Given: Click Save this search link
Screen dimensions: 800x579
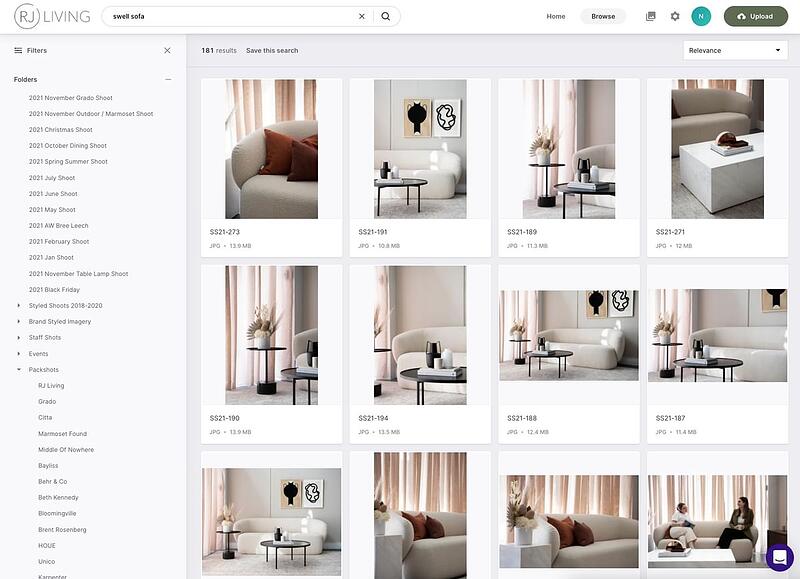Looking at the screenshot, I should pyautogui.click(x=272, y=51).
